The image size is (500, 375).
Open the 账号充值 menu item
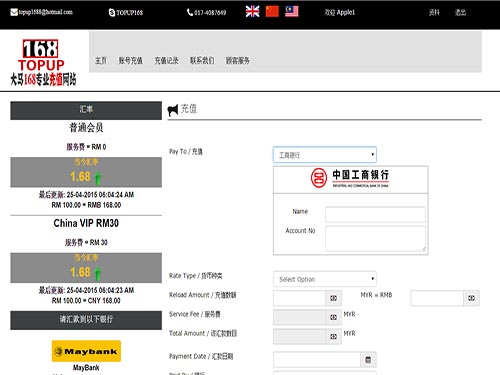coord(131,61)
